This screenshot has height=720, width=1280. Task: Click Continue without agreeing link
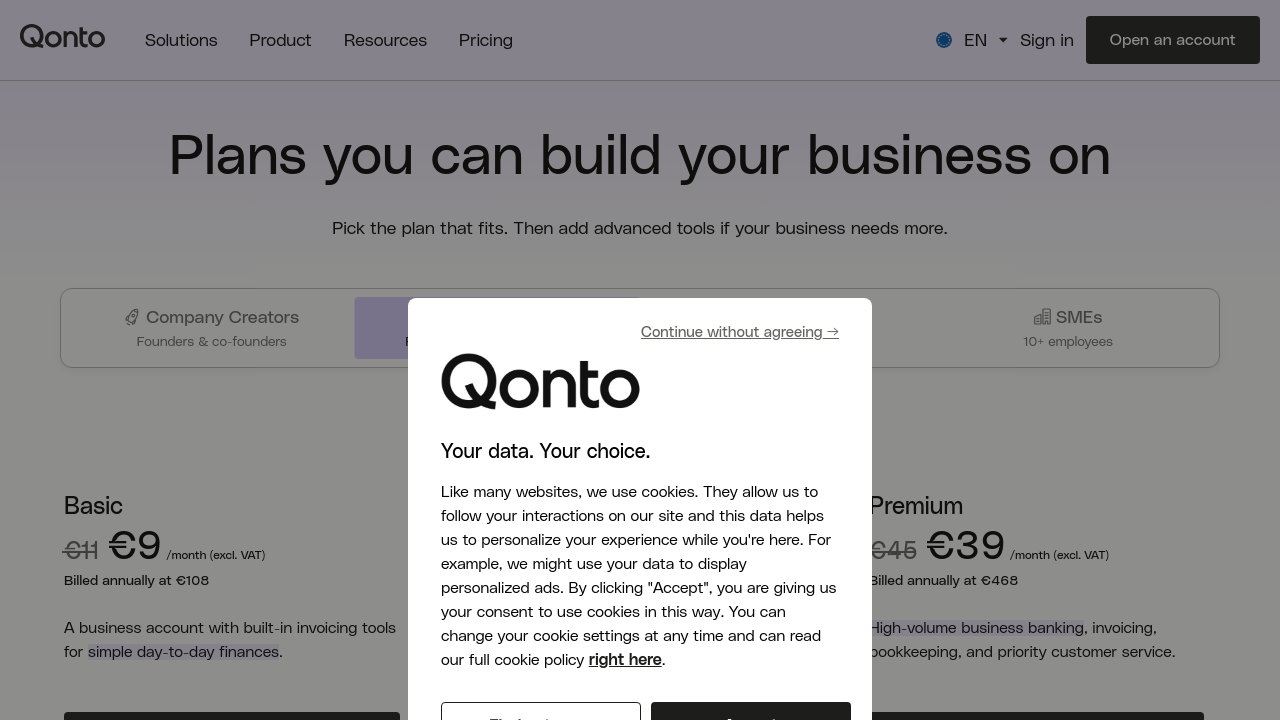coord(739,332)
